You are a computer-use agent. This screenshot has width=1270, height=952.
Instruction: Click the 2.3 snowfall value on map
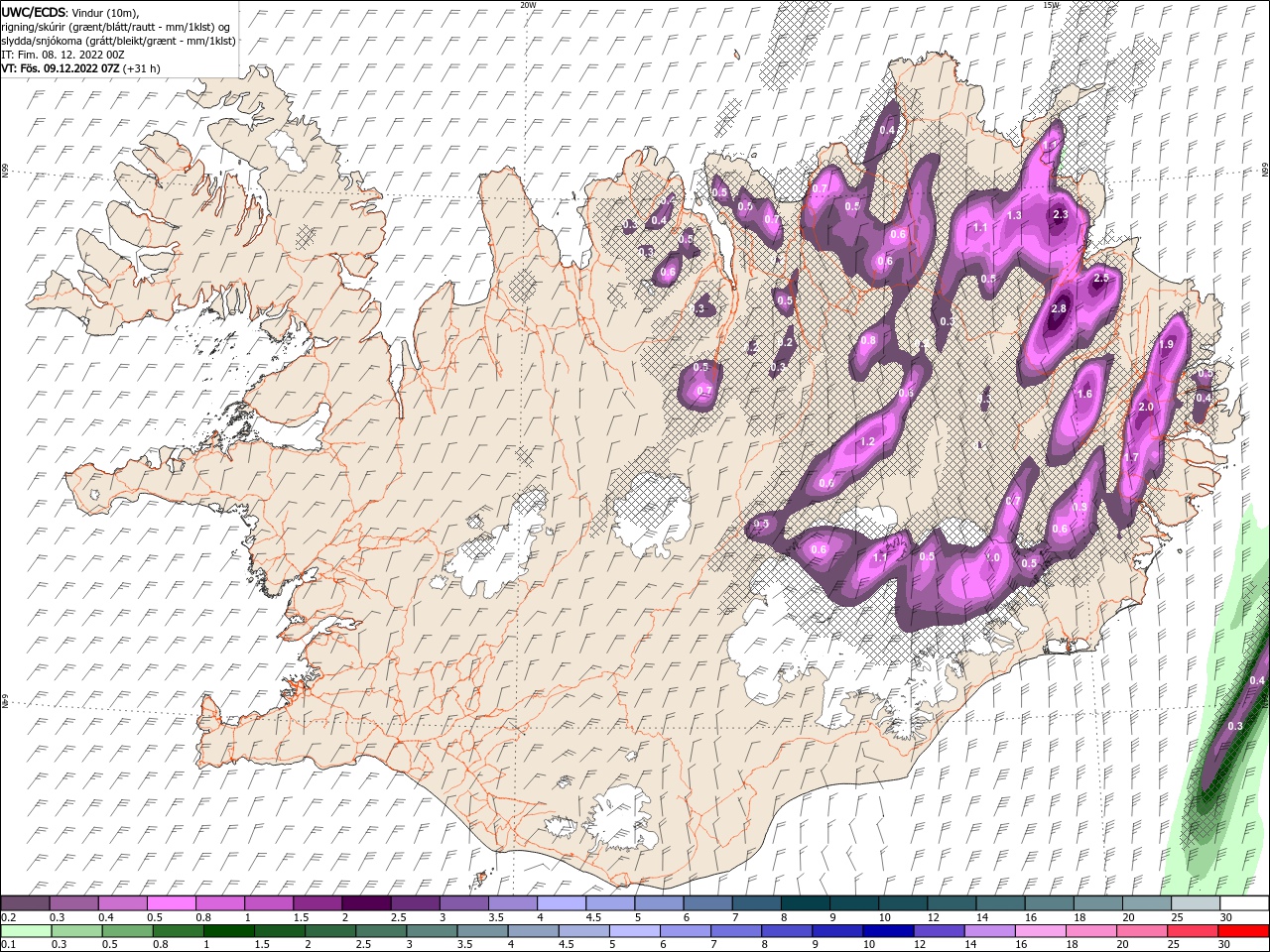coord(1061,214)
